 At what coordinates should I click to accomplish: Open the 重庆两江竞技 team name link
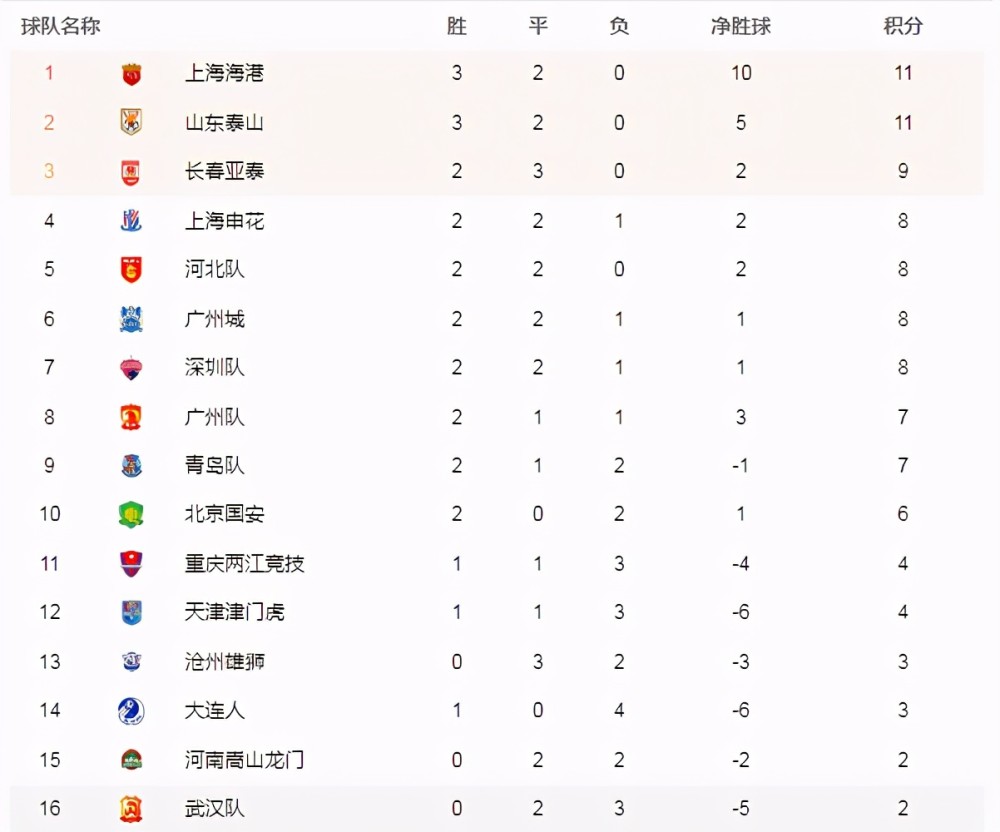coord(244,564)
